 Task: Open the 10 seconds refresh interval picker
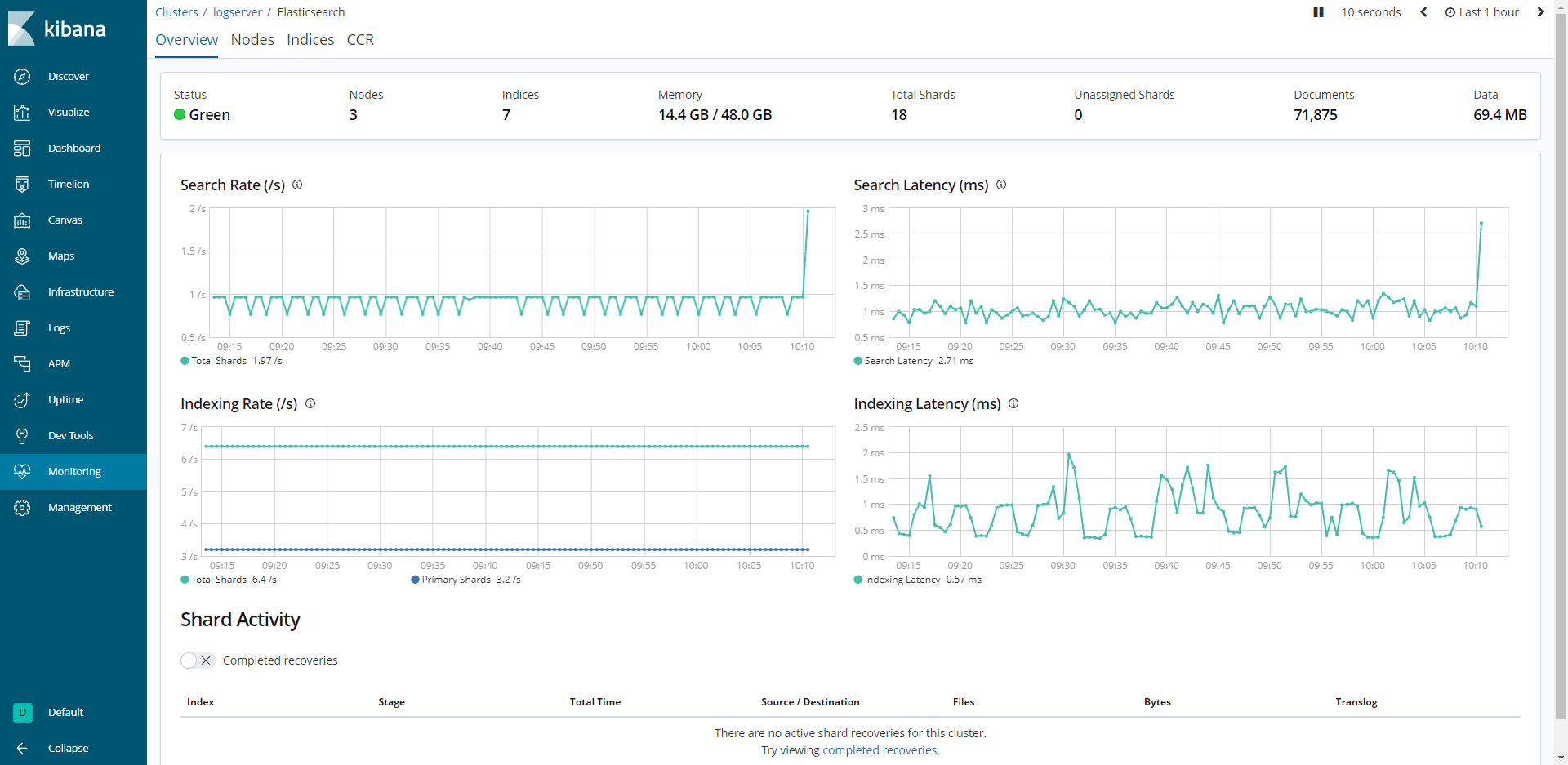tap(1371, 12)
